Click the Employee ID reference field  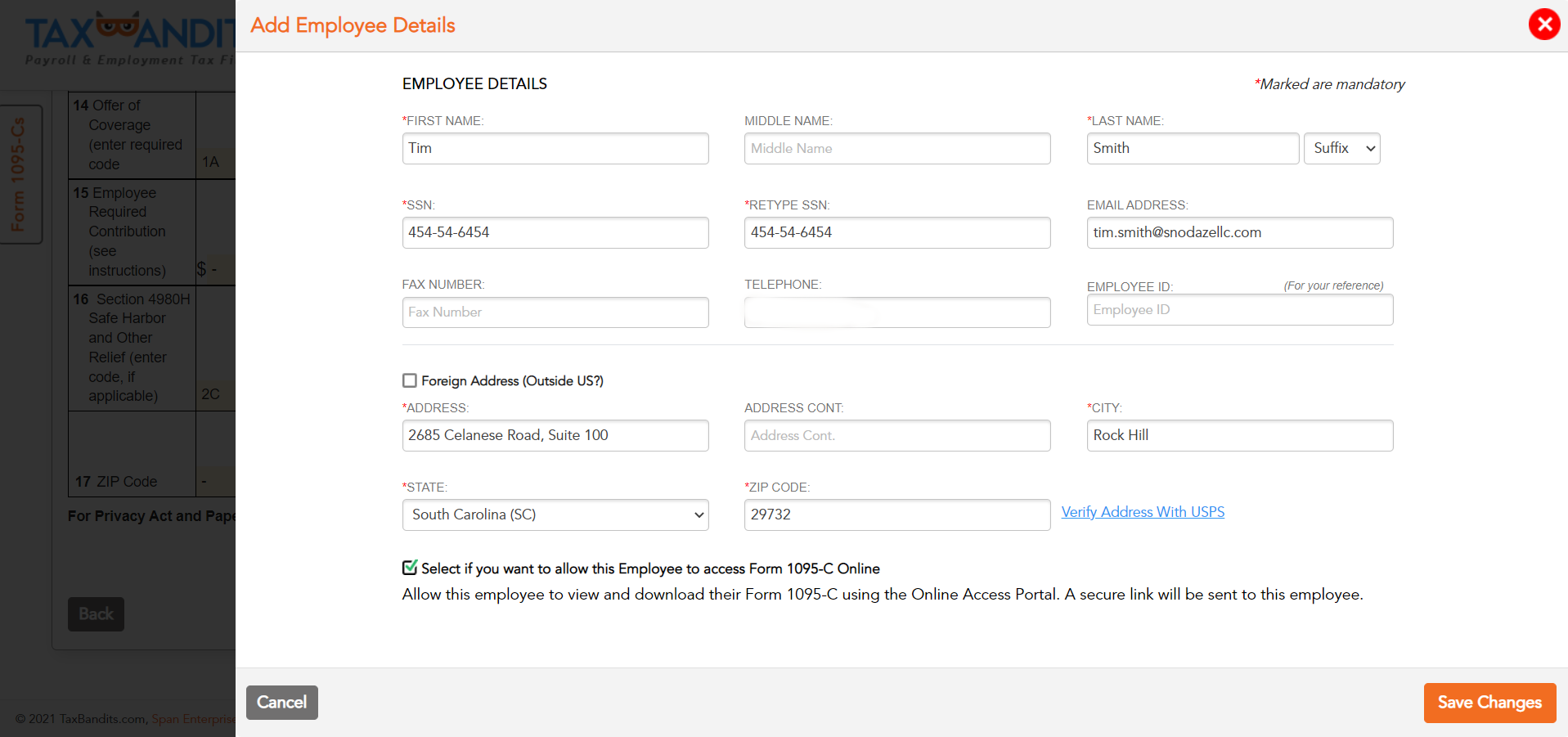coord(1238,309)
